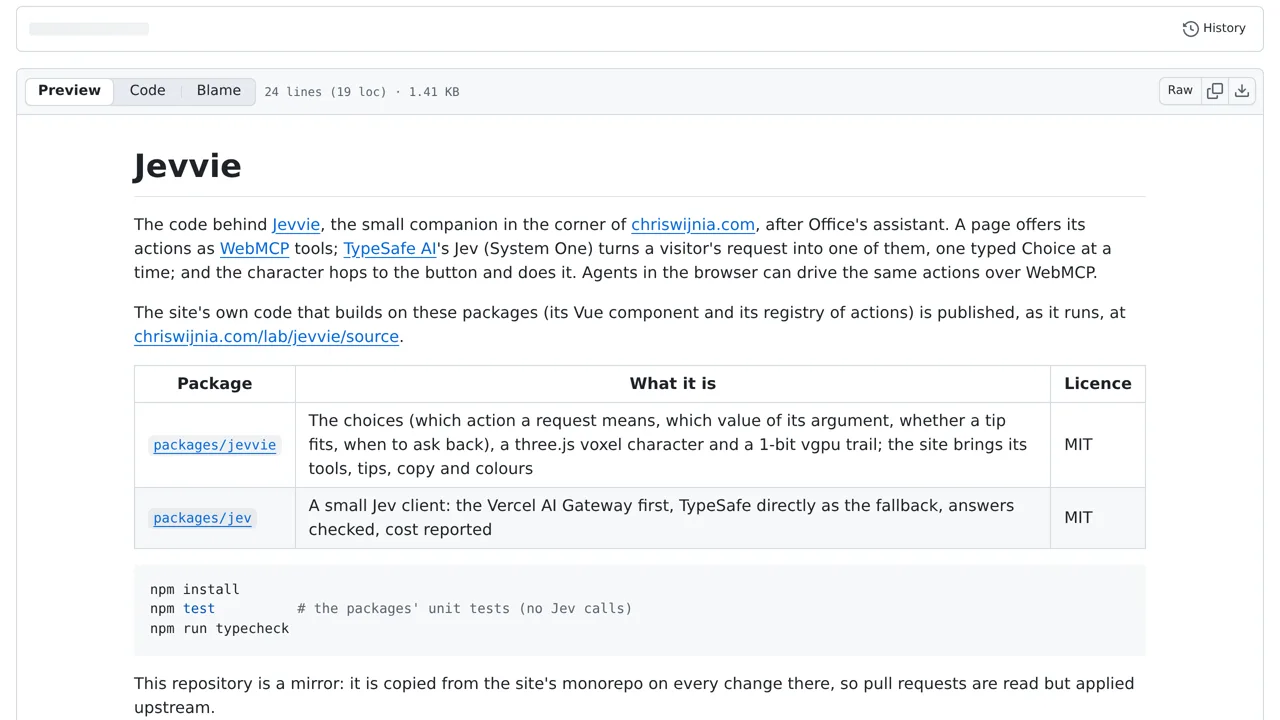Click the 'npm run typecheck' code line

point(220,629)
